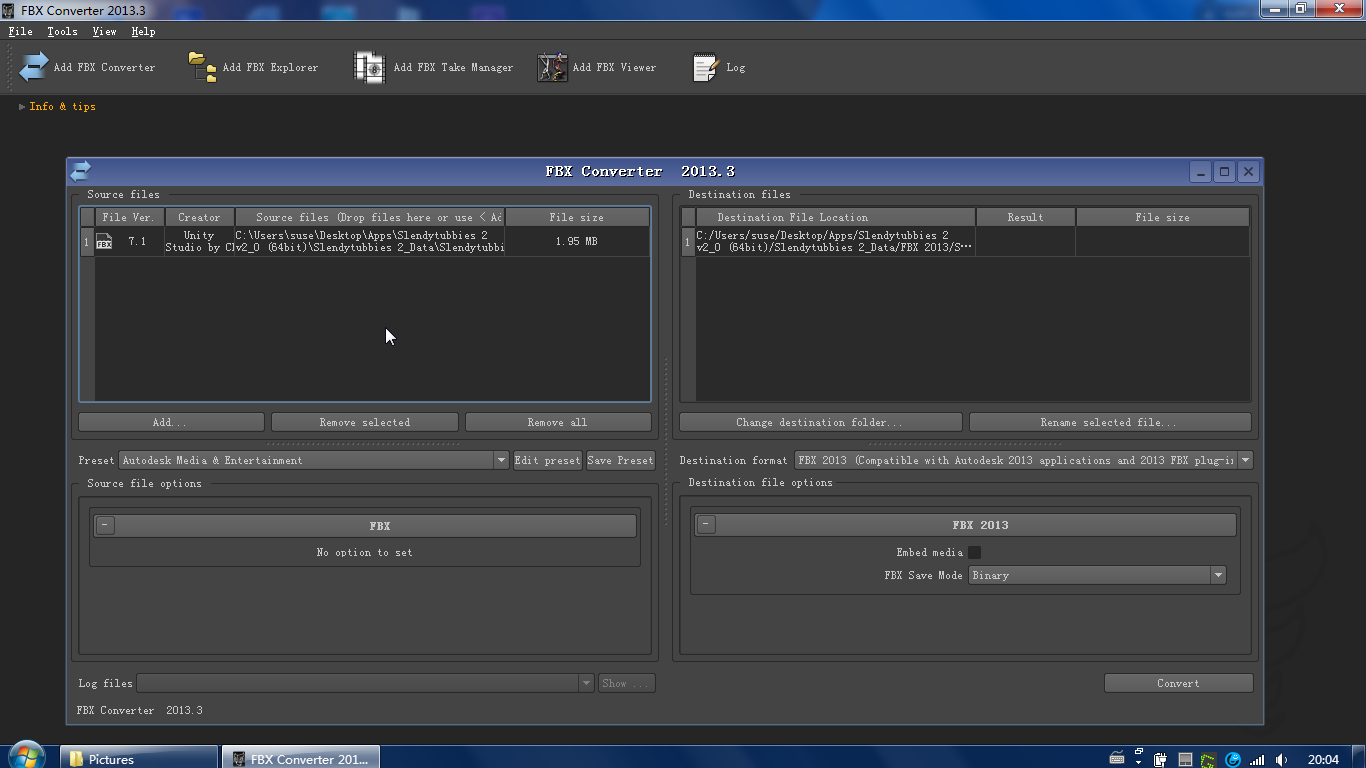Click the Remove all button
The image size is (1366, 768).
[558, 422]
